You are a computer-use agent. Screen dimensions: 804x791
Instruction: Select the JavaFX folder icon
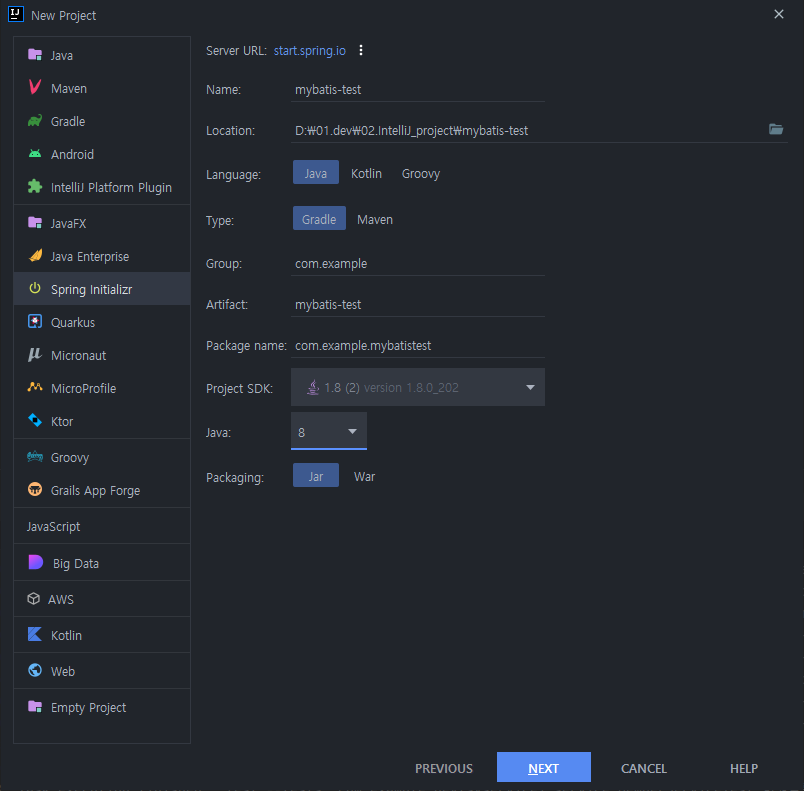[35, 222]
